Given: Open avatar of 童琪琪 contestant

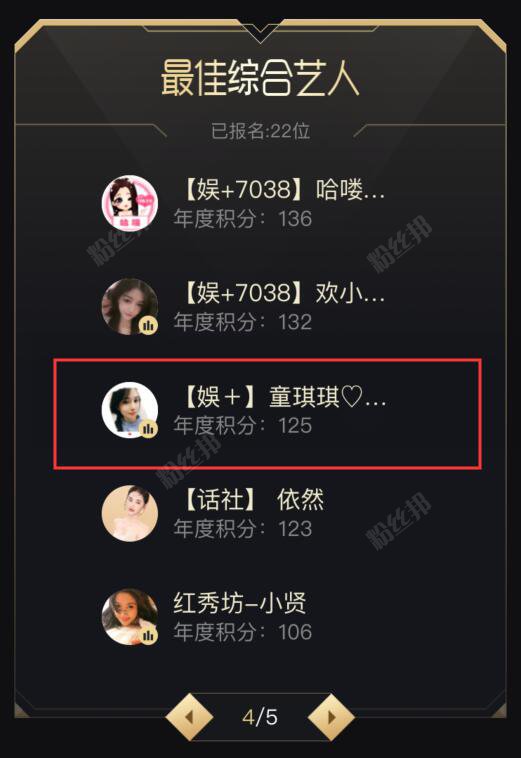Looking at the screenshot, I should click(130, 410).
